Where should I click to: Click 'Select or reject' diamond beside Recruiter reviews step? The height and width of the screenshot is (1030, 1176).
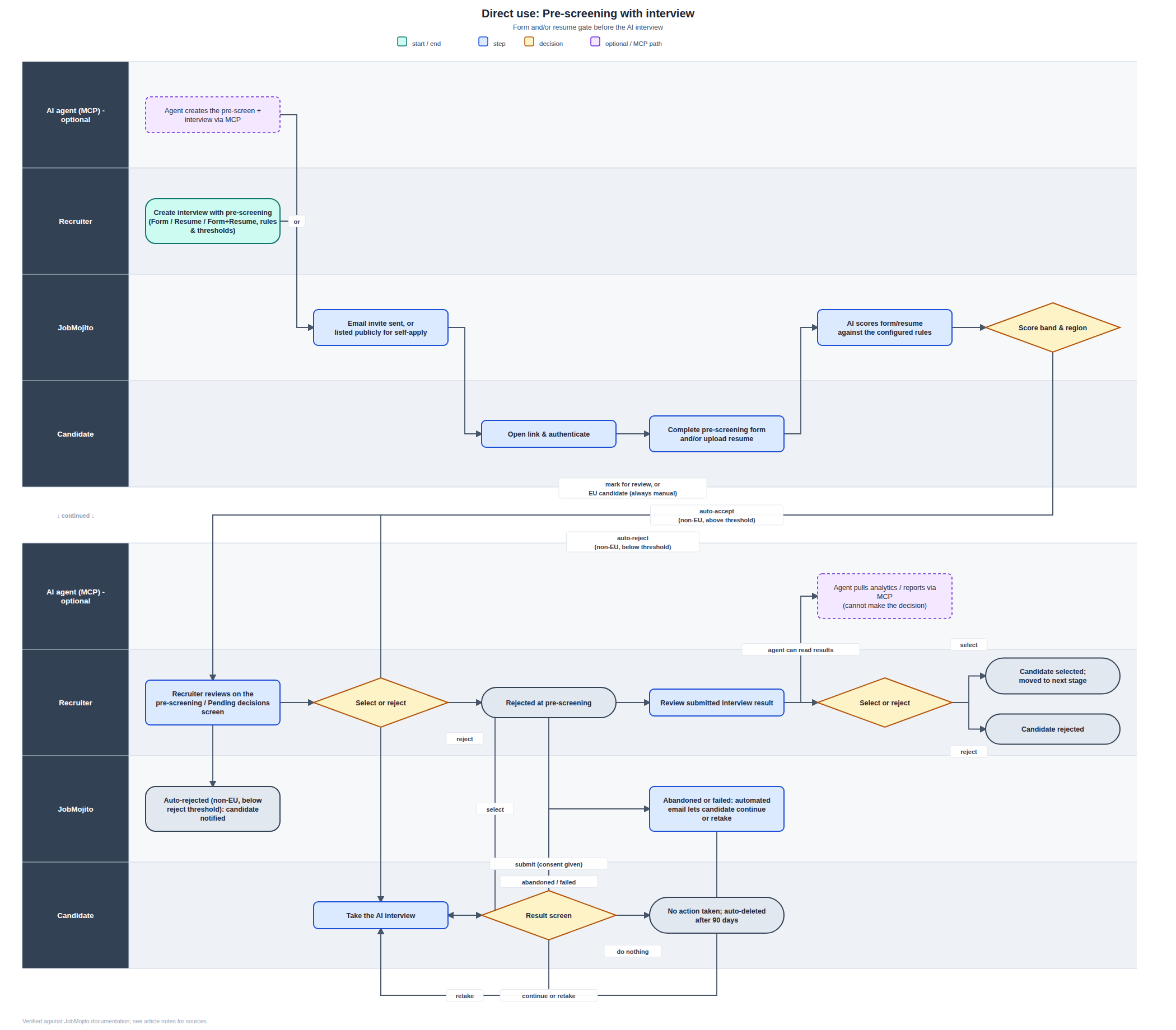click(x=381, y=703)
